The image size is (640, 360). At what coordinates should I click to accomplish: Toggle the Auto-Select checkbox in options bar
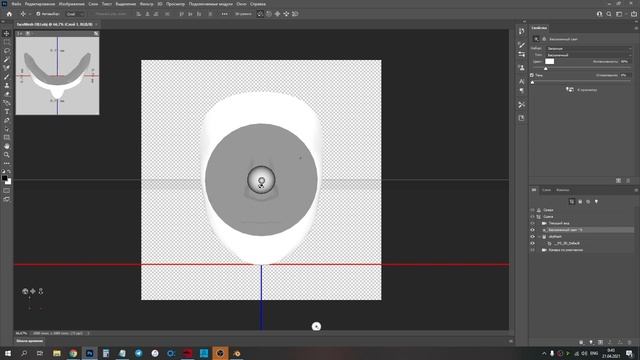coord(38,14)
